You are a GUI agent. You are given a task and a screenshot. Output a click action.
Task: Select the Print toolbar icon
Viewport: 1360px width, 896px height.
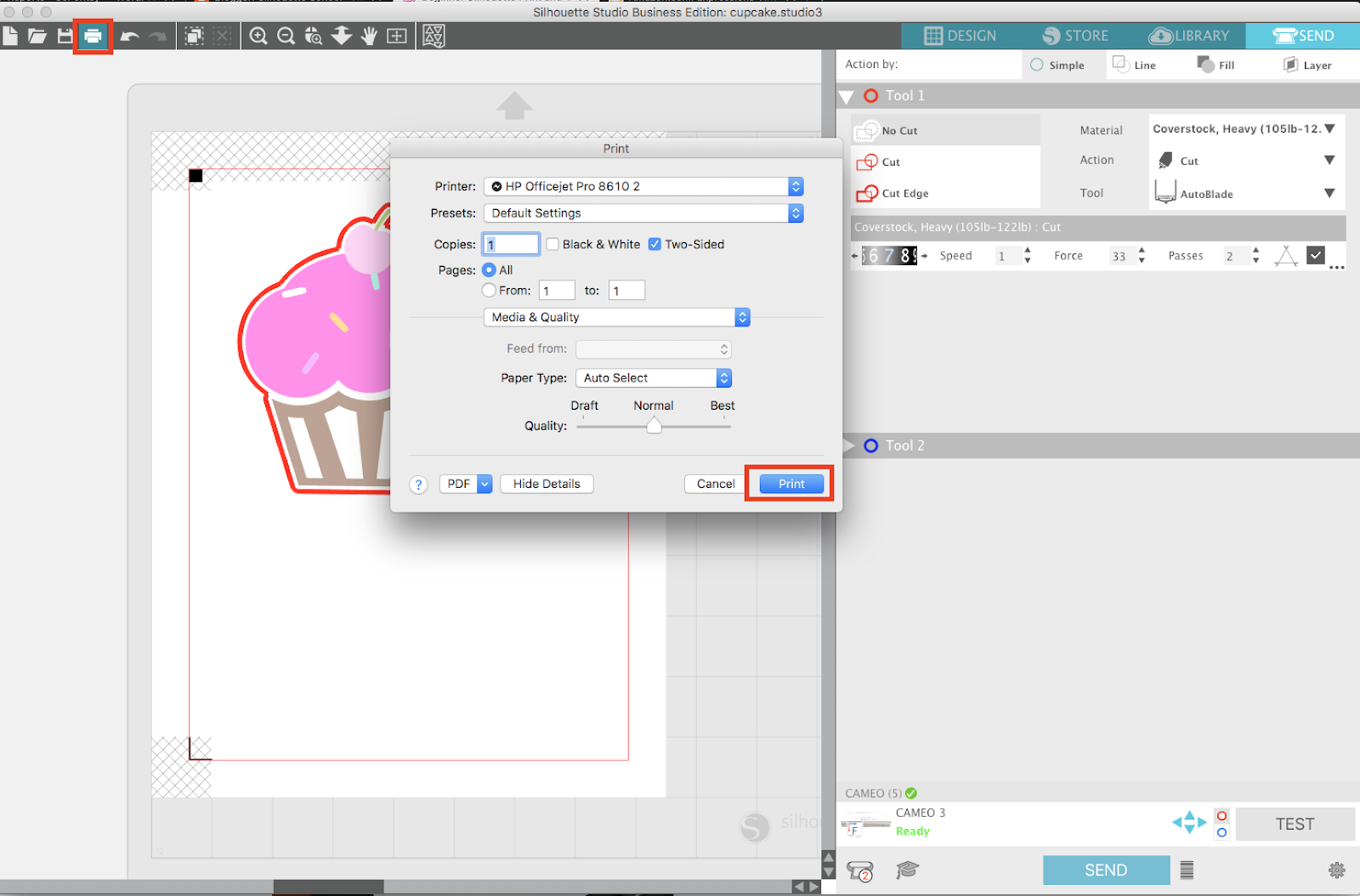93,36
